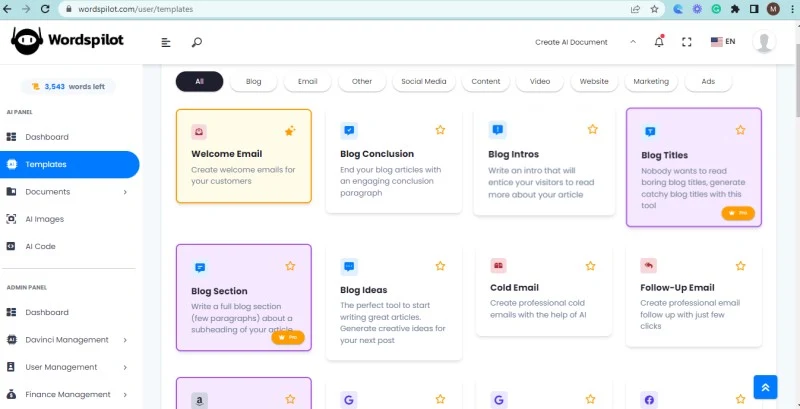Open the Blog Ideas template card title
800x409 pixels.
pyautogui.click(x=364, y=290)
